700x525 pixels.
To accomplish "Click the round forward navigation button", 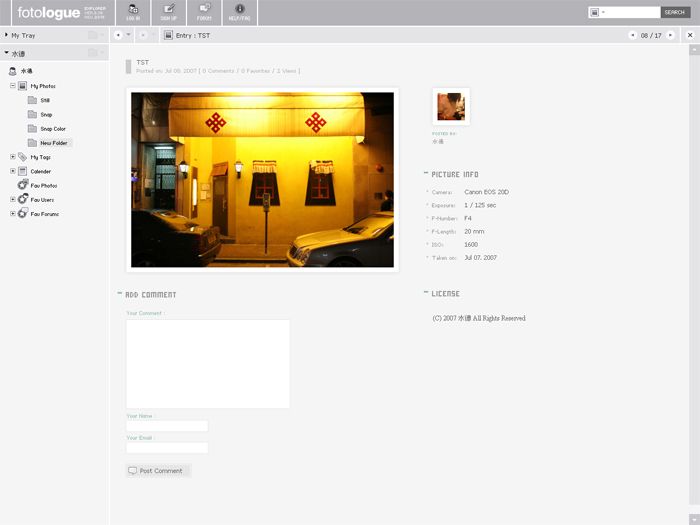I will pos(143,35).
